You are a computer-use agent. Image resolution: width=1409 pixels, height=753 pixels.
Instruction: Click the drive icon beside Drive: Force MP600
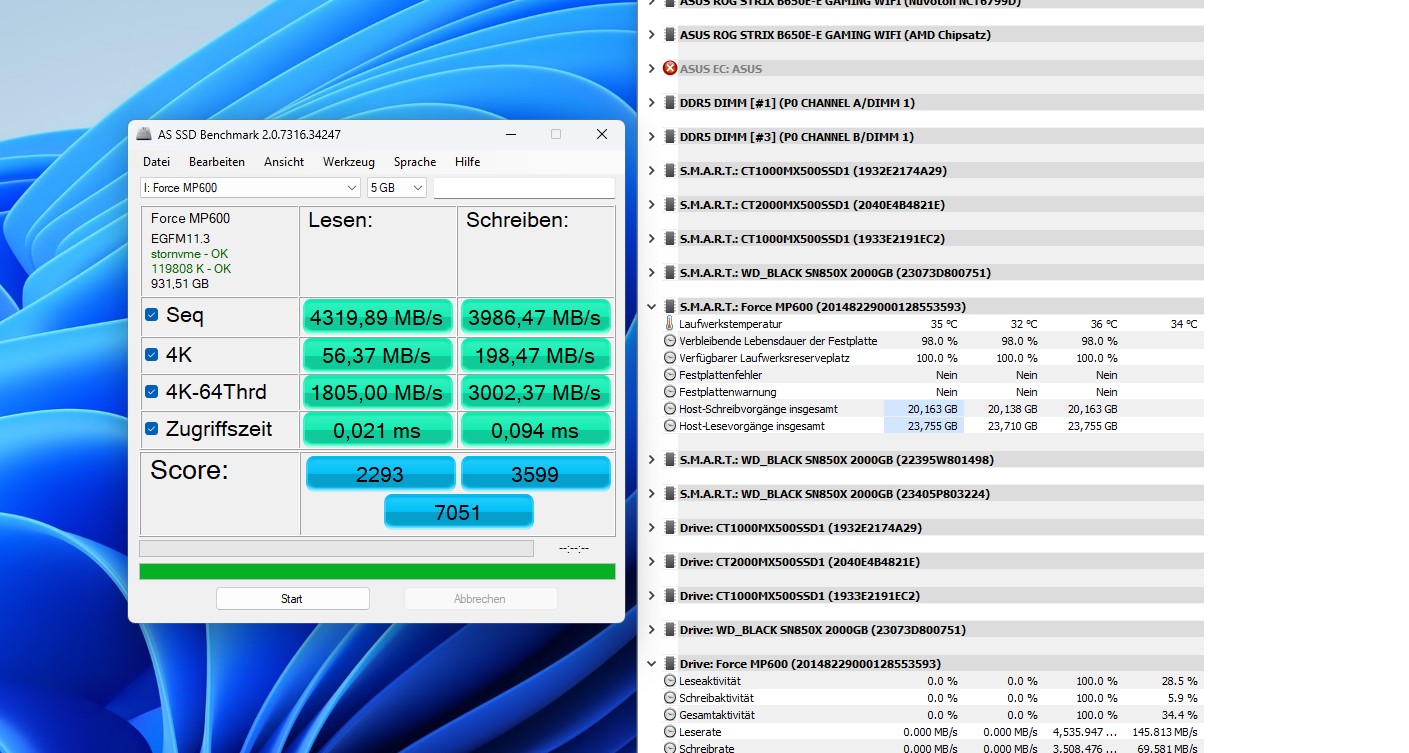[x=669, y=663]
